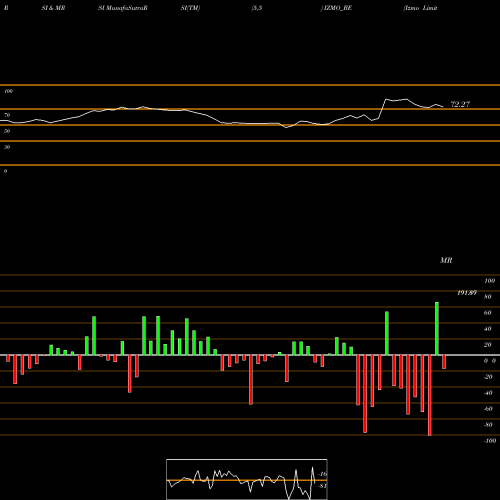Click the 'SI & MR' header text
This screenshot has height=500, width=500.
(x=53, y=8)
